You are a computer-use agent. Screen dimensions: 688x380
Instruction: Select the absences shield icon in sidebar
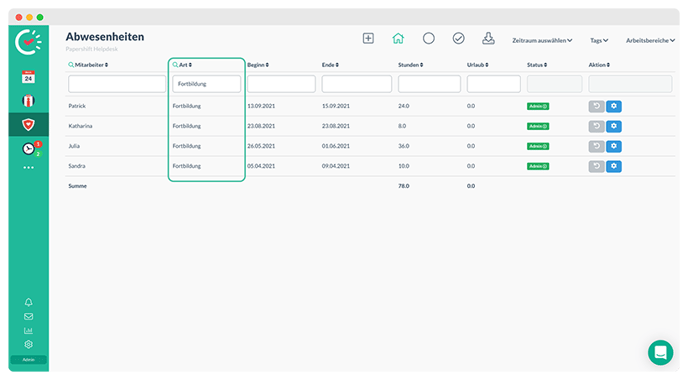tap(28, 125)
